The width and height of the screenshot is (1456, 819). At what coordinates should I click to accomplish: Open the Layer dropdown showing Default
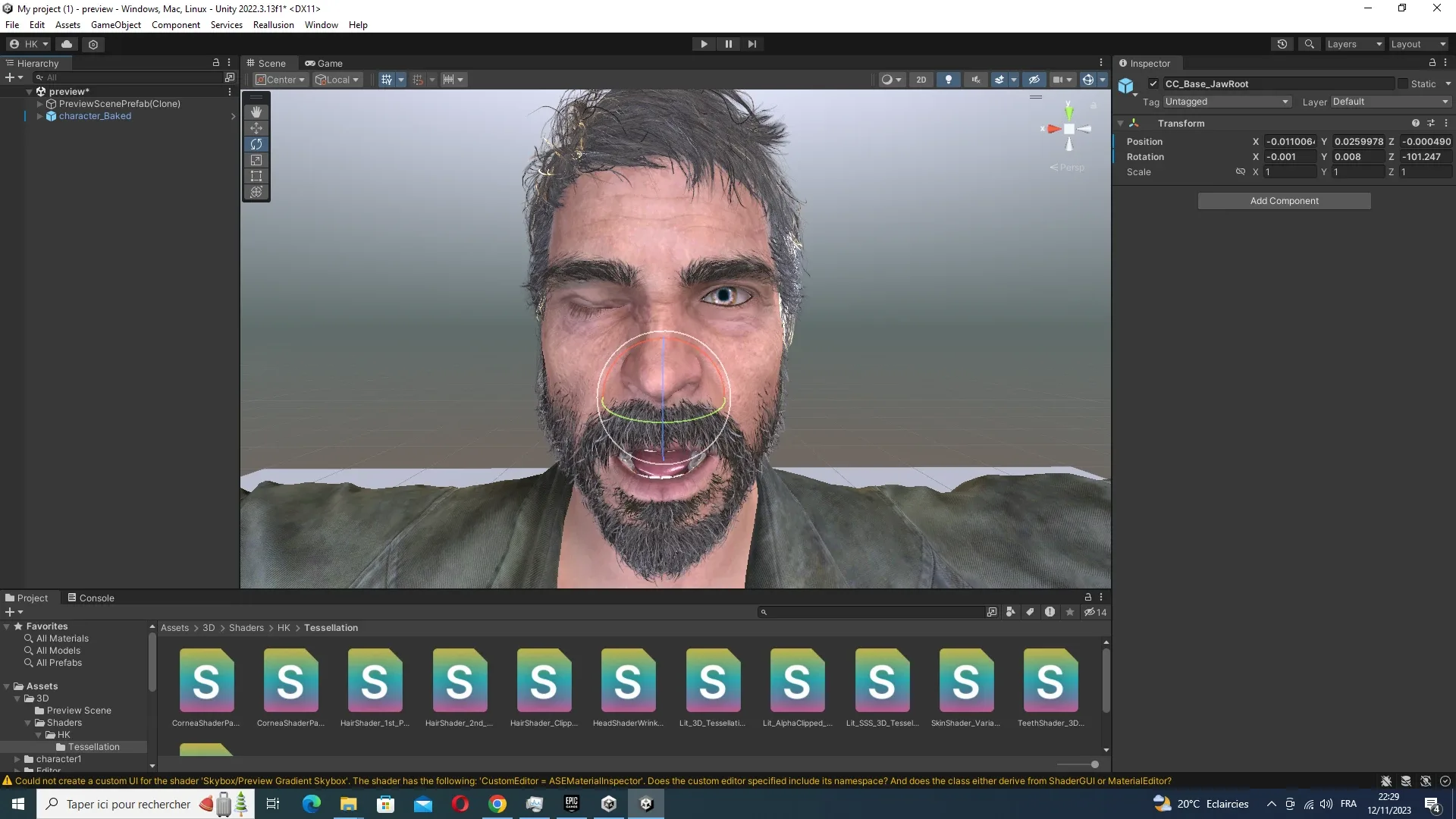tap(1390, 102)
